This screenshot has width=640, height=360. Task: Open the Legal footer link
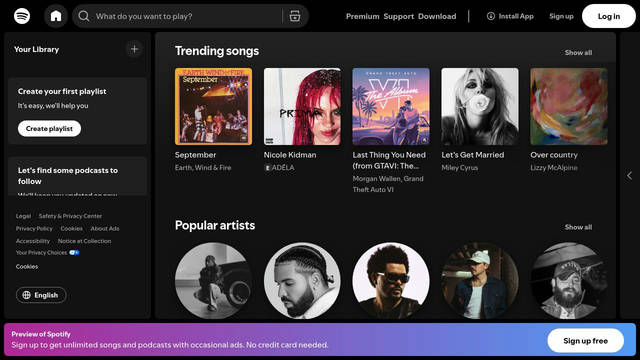point(23,216)
